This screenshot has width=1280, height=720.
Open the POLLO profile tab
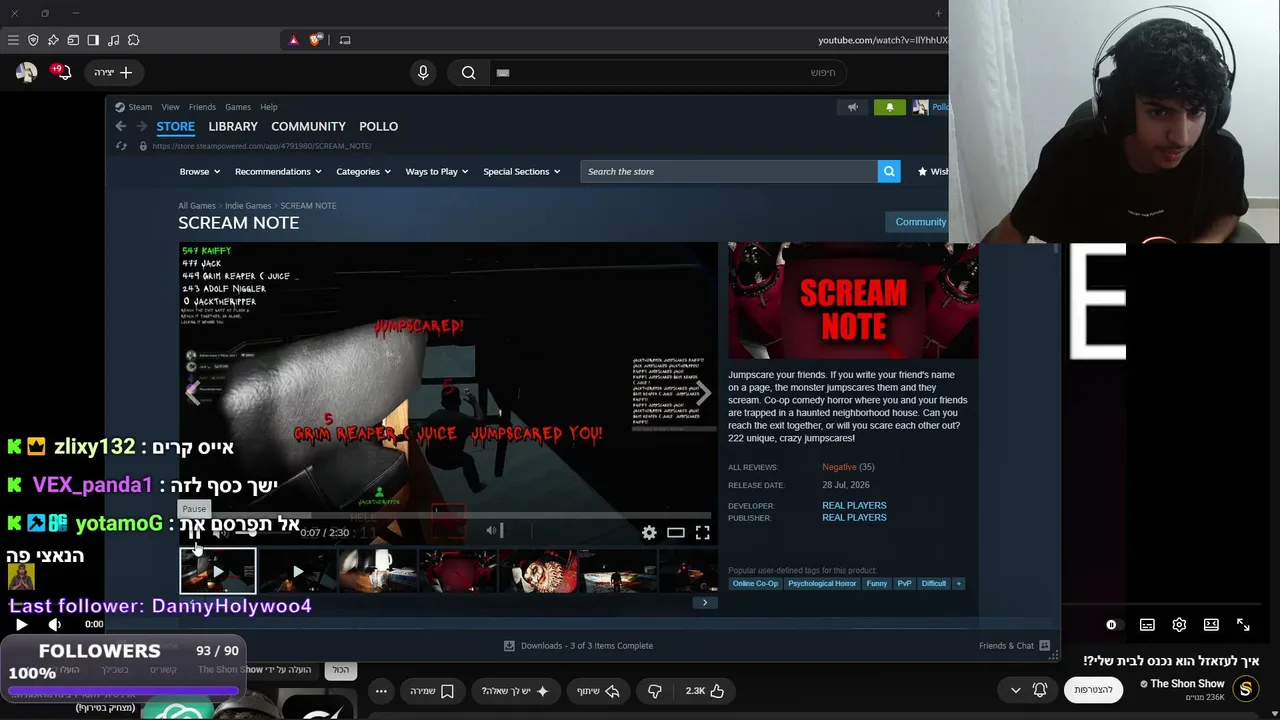(x=378, y=126)
